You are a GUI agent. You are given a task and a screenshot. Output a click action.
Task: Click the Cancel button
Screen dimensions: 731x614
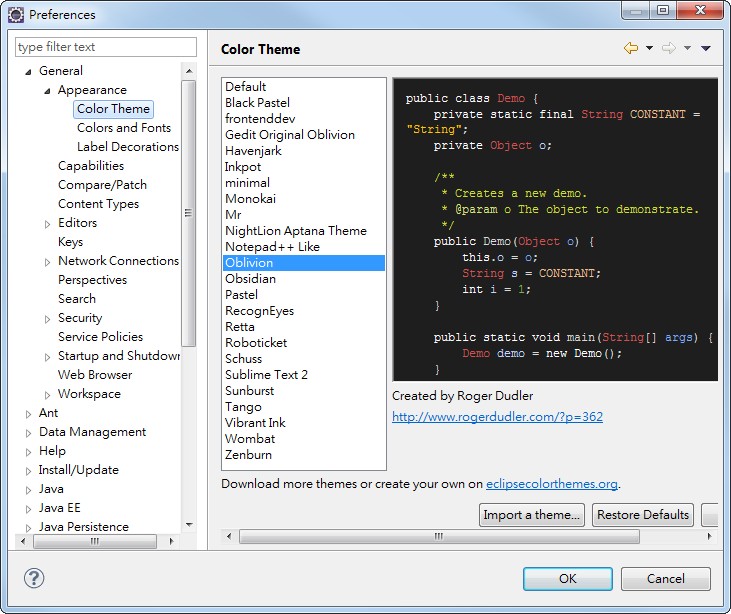tap(666, 579)
